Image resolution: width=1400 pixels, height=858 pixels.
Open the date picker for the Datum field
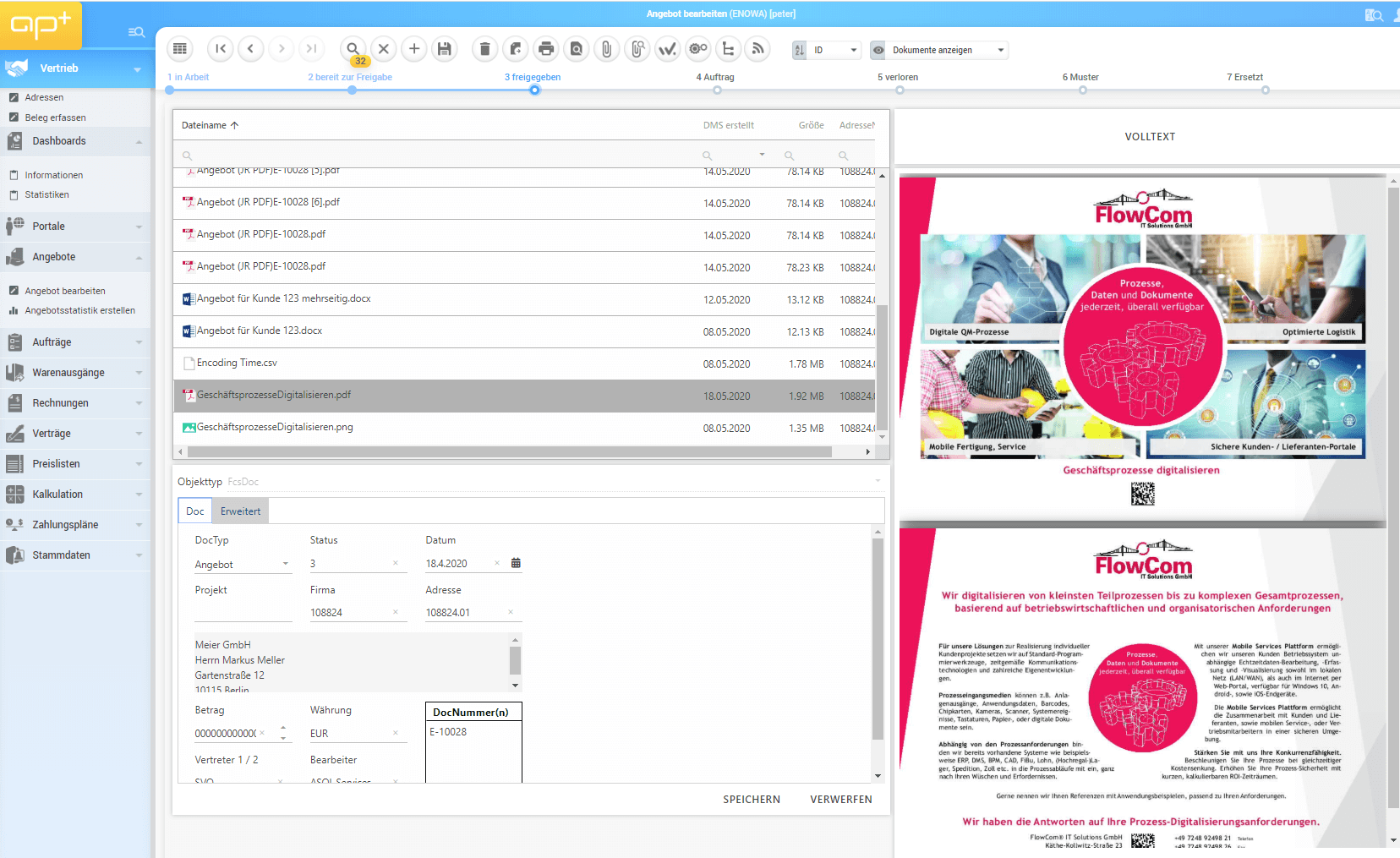515,563
